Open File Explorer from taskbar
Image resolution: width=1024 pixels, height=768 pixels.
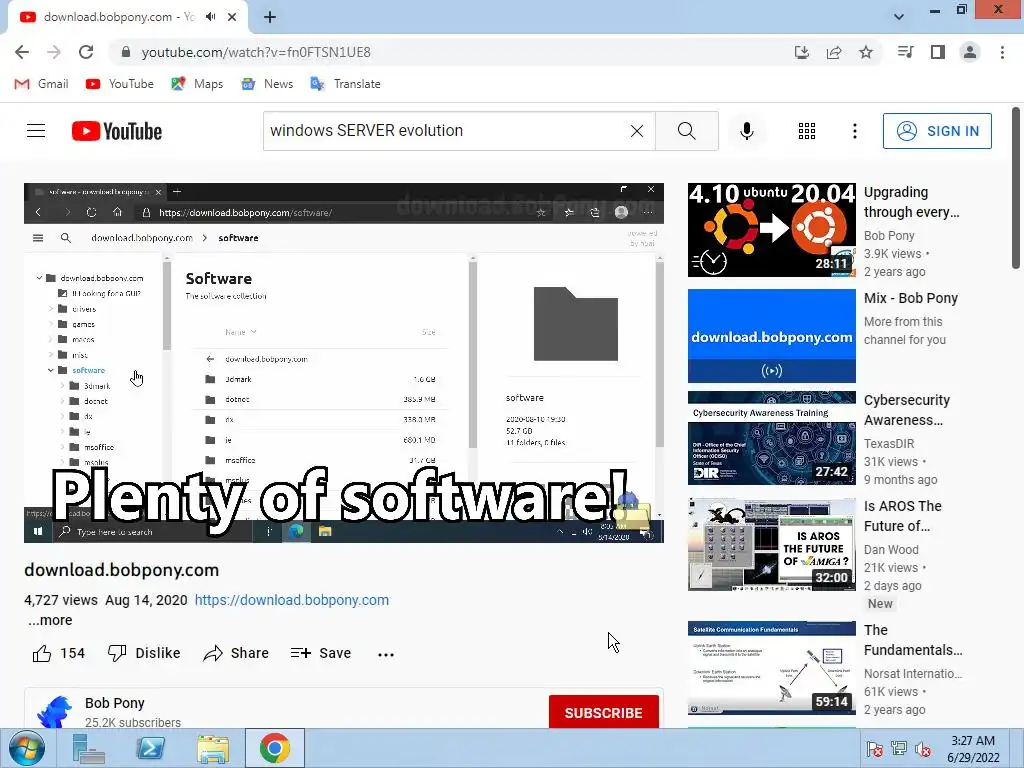213,748
